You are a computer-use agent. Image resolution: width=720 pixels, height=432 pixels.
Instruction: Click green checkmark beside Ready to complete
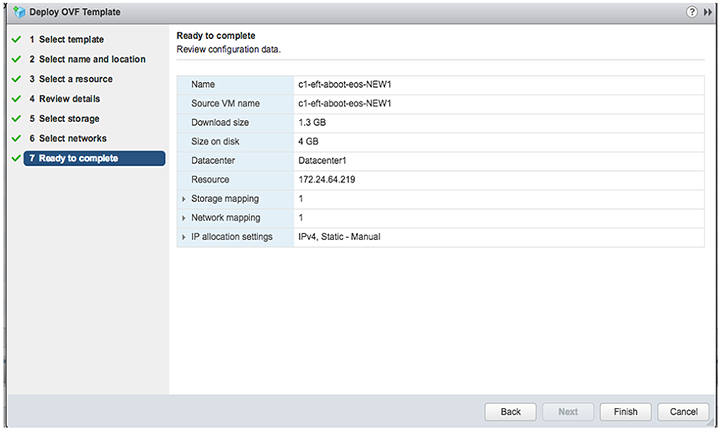pyautogui.click(x=17, y=158)
